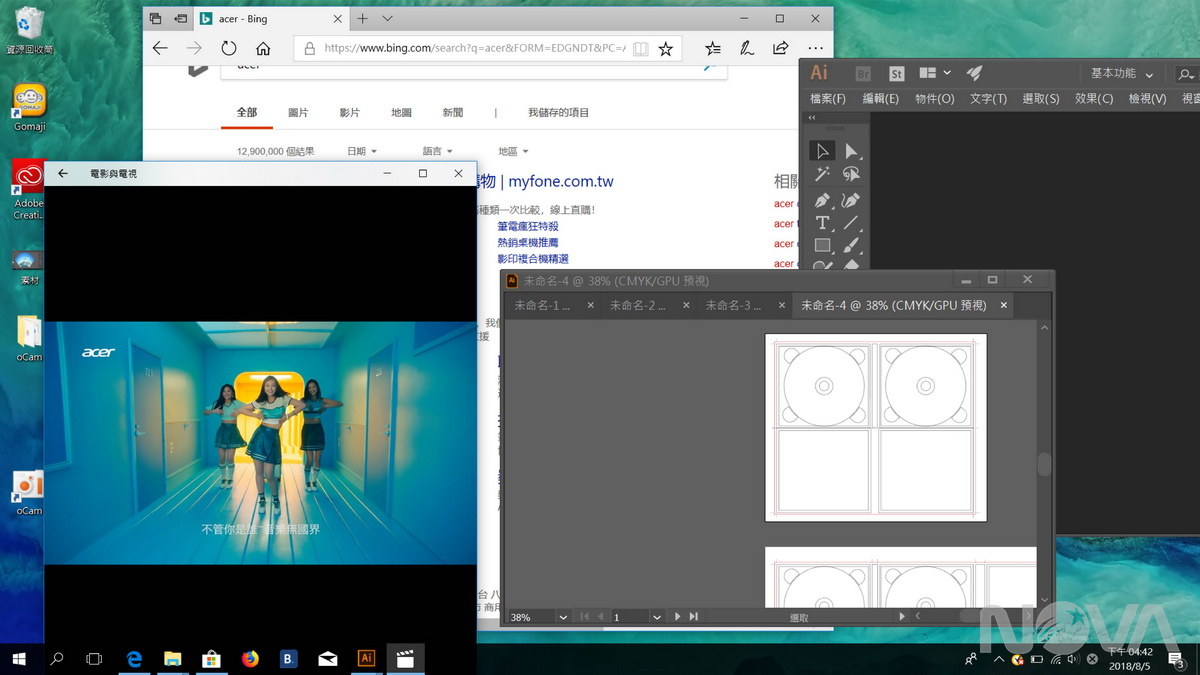Click the 筆電瘋狂特殺 link
1200x675 pixels.
click(x=527, y=225)
